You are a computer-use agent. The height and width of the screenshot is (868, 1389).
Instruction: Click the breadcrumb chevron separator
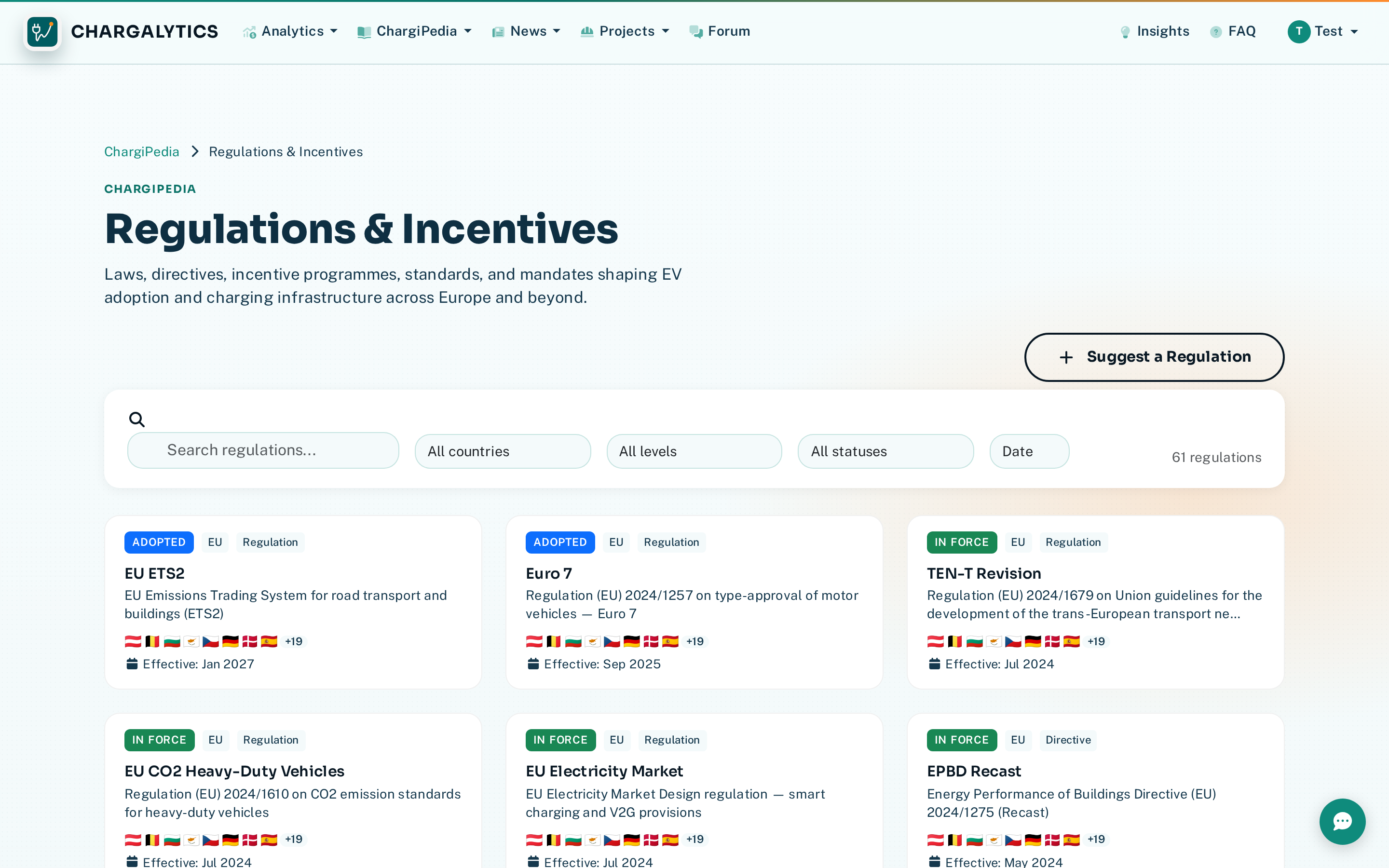point(194,151)
